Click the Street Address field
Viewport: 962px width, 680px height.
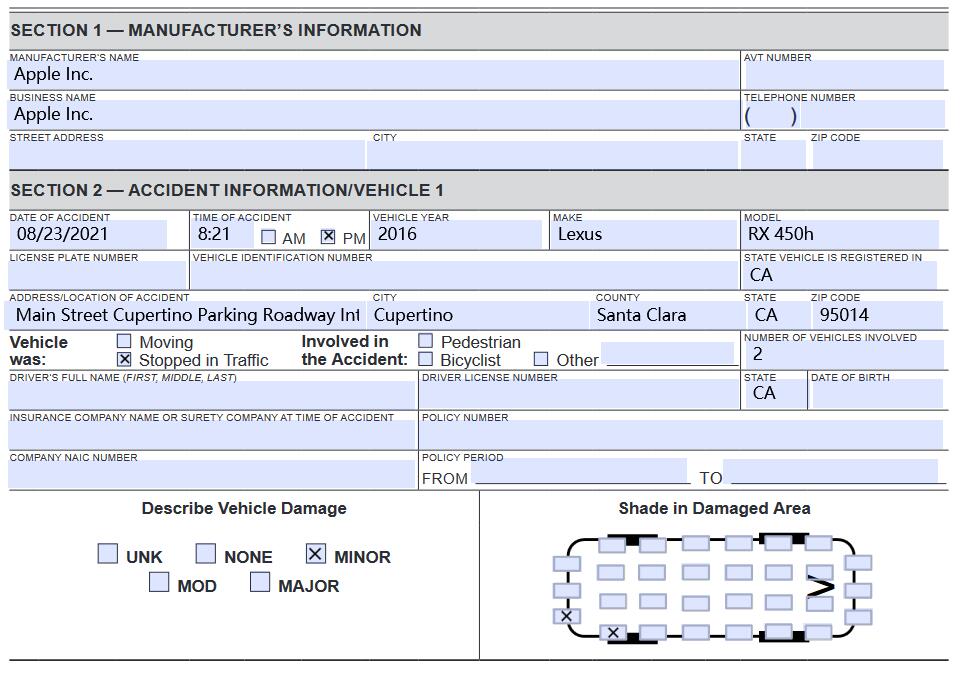coord(187,155)
